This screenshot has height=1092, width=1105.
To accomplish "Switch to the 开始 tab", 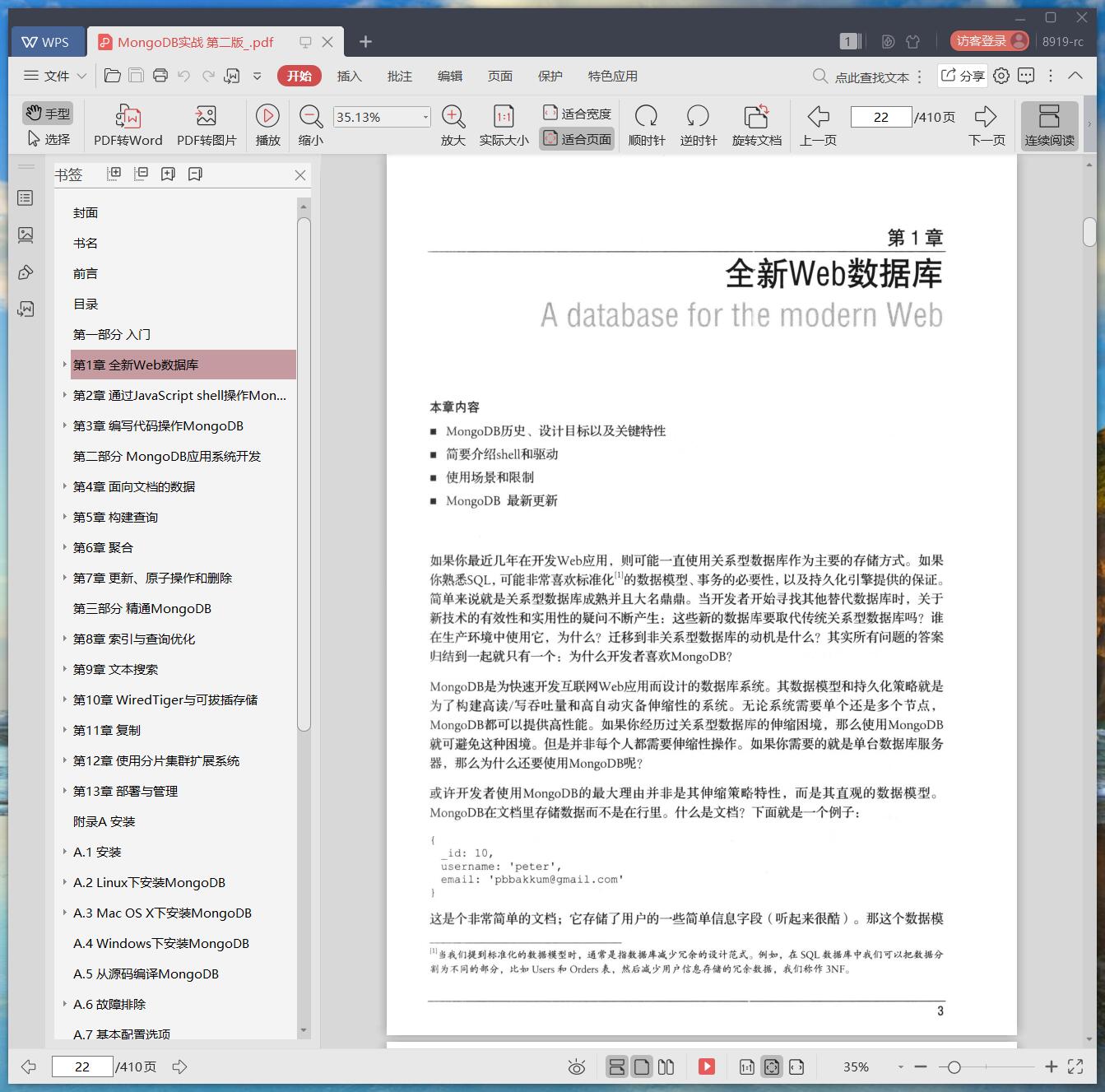I will point(299,76).
